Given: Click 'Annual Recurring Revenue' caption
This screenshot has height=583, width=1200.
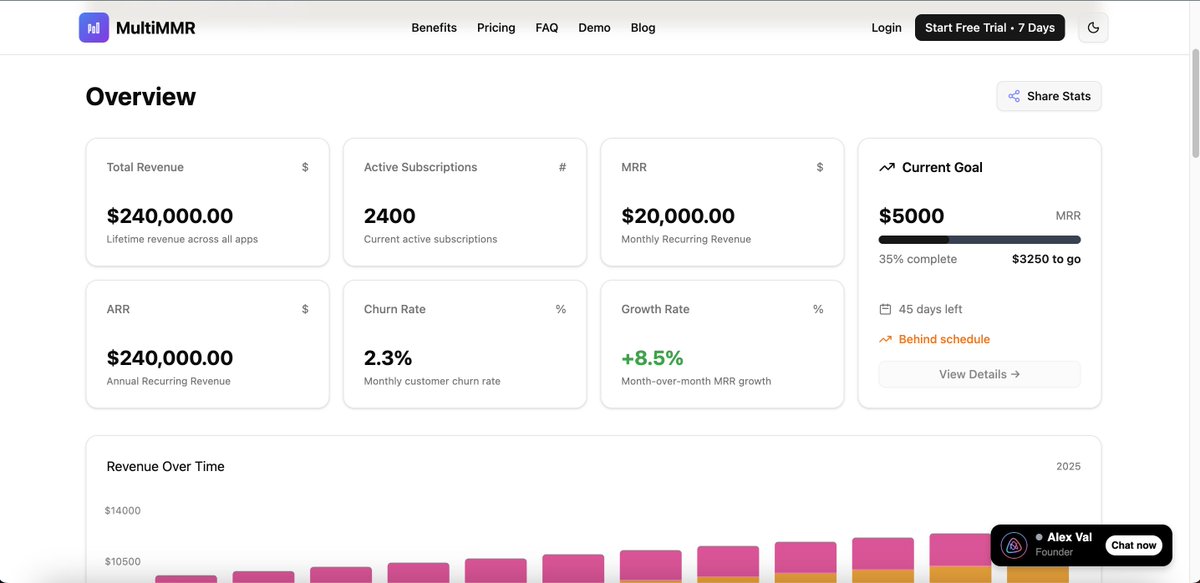Looking at the screenshot, I should click(x=168, y=381).
